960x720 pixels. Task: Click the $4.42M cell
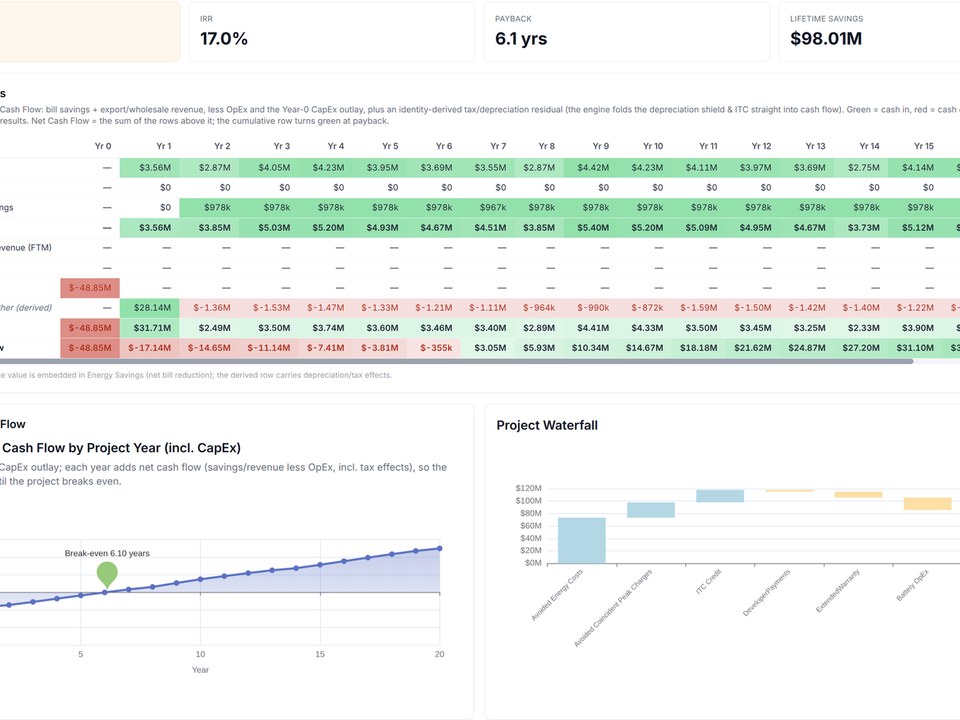pyautogui.click(x=588, y=168)
